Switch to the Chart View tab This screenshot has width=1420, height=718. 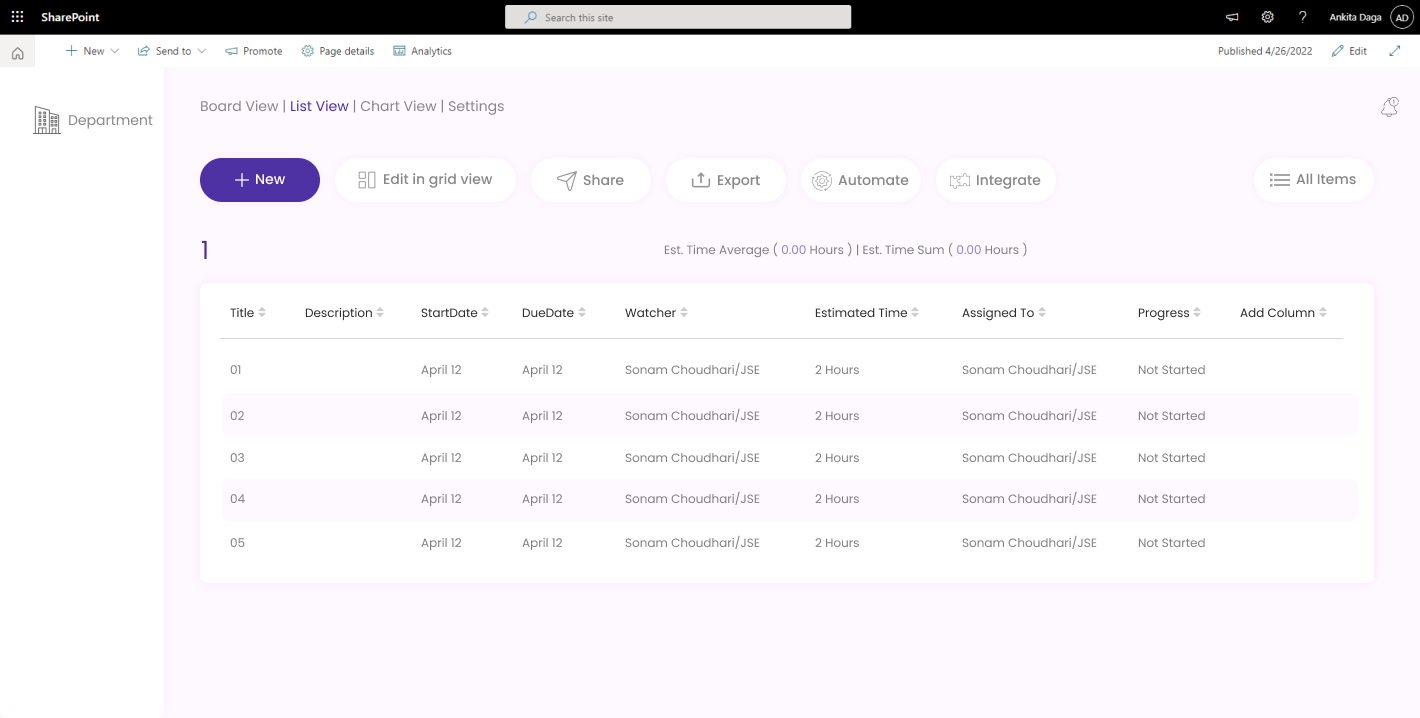click(x=398, y=106)
